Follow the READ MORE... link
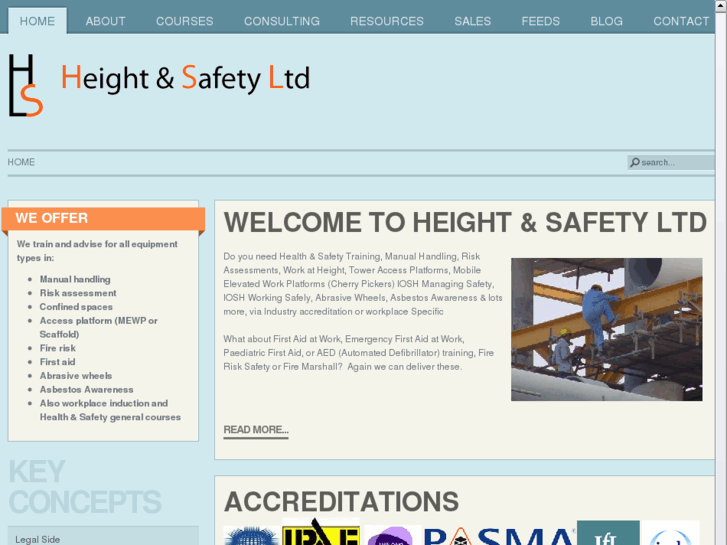The height and width of the screenshot is (545, 727). tap(256, 430)
